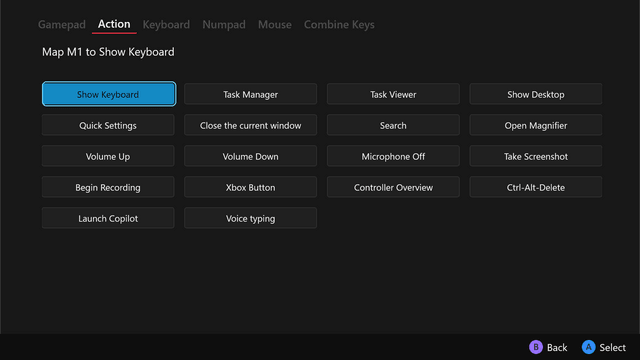Select the Task Viewer action
Viewport: 640px width, 360px height.
393,94
